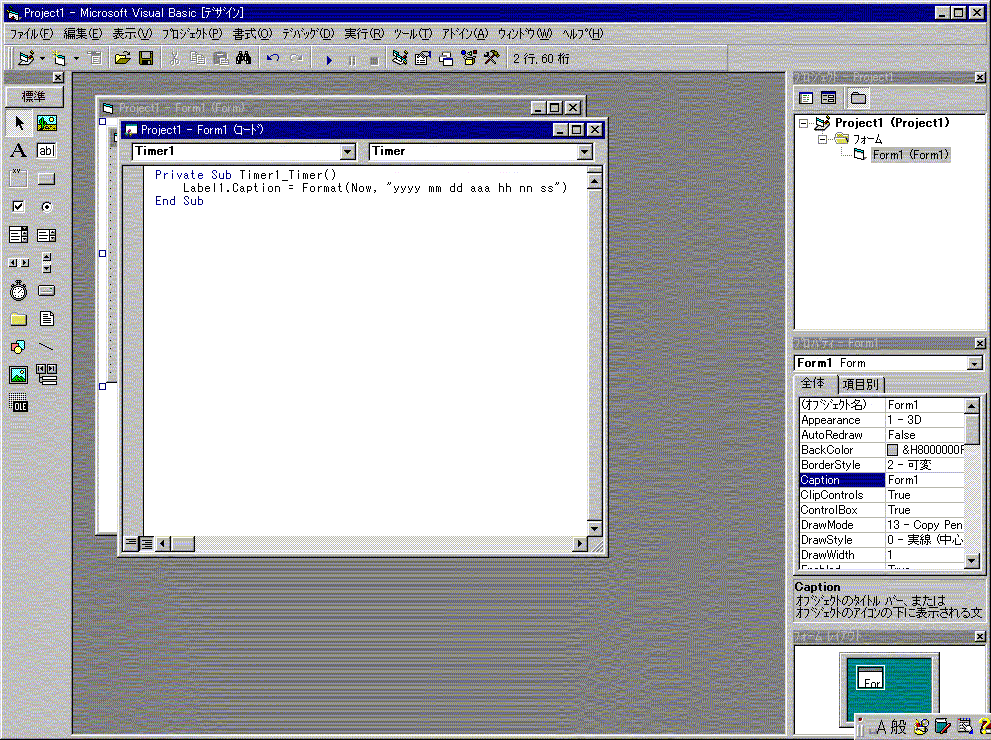Screen dimensions: 991x740
Task: Click the Start run arrow button
Action: tap(329, 60)
